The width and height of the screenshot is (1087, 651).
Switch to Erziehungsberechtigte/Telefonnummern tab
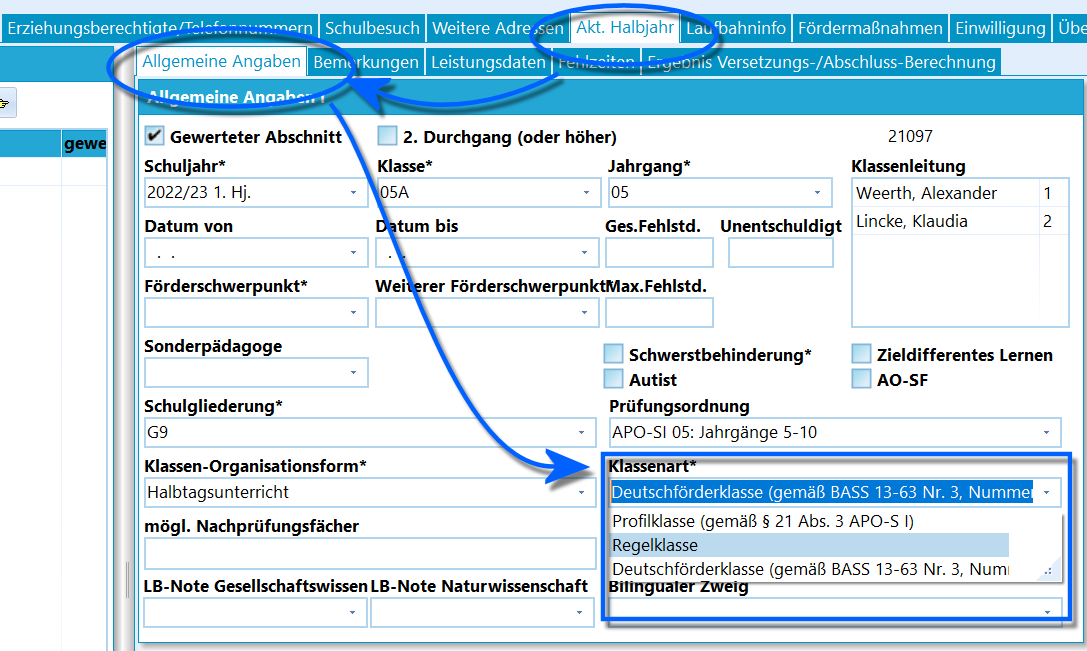click(x=160, y=28)
